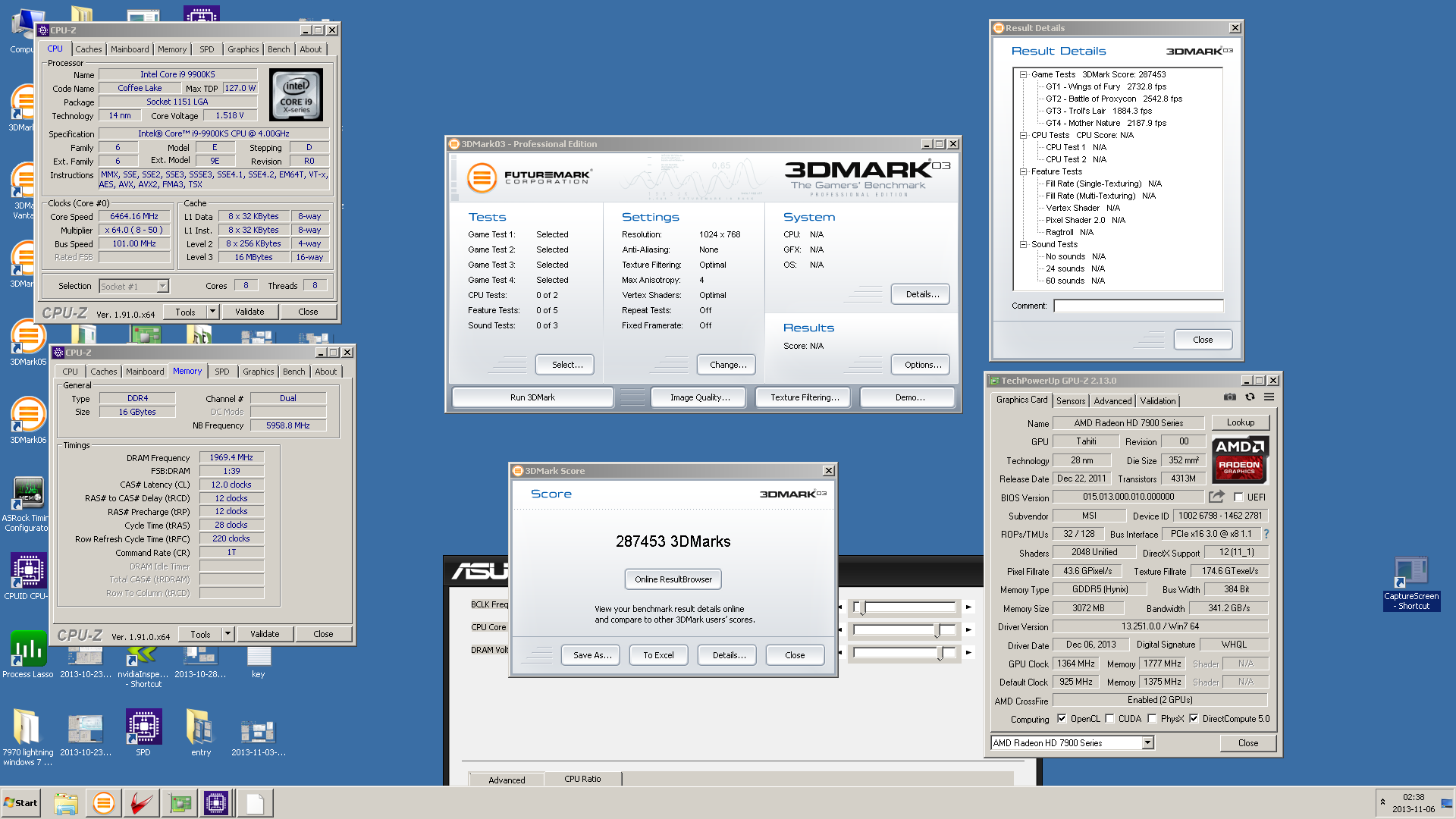Switch to SPD tab in CPU-Z Memory window
This screenshot has width=1456, height=819.
point(221,372)
